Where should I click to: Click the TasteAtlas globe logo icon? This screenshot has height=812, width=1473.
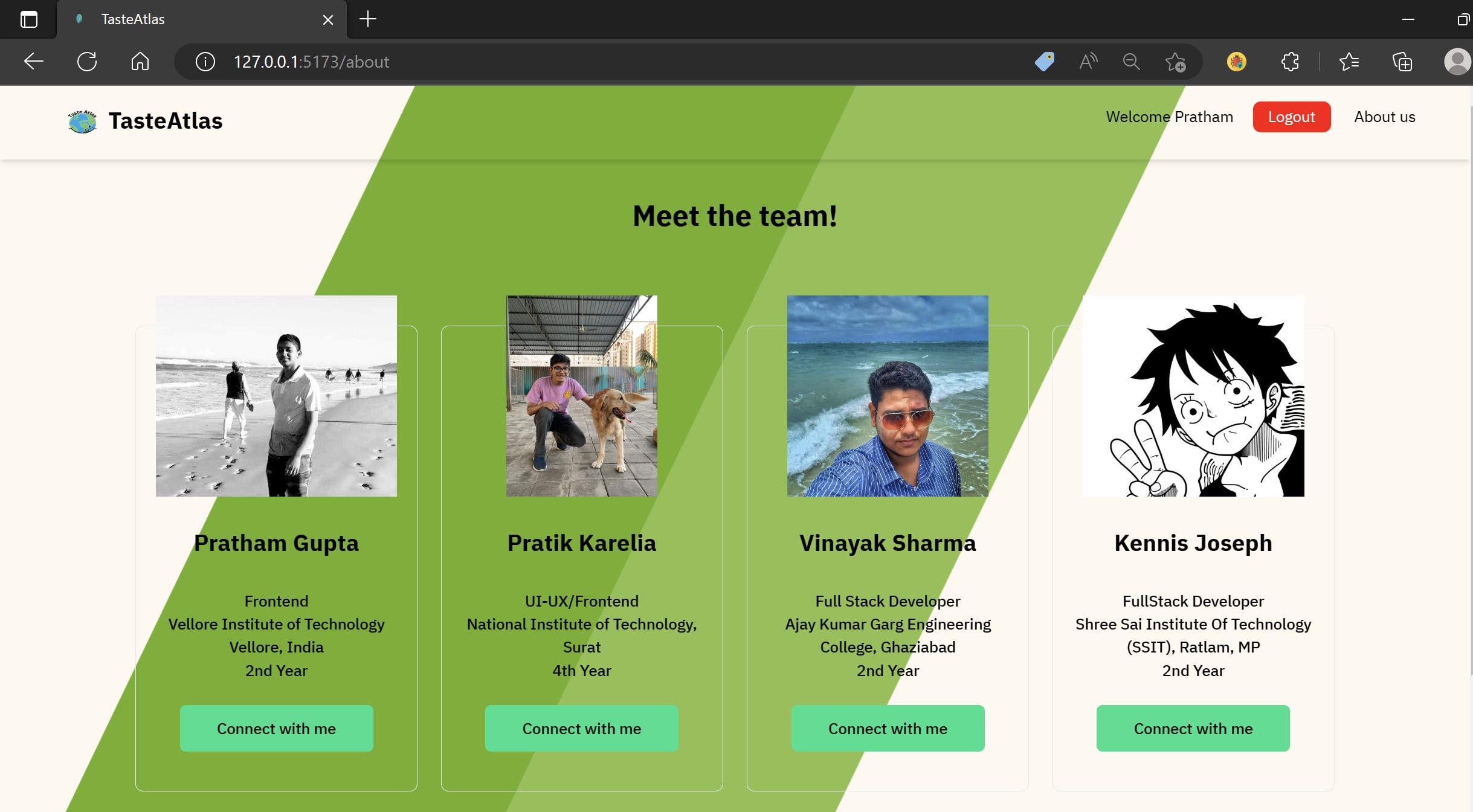(x=82, y=121)
